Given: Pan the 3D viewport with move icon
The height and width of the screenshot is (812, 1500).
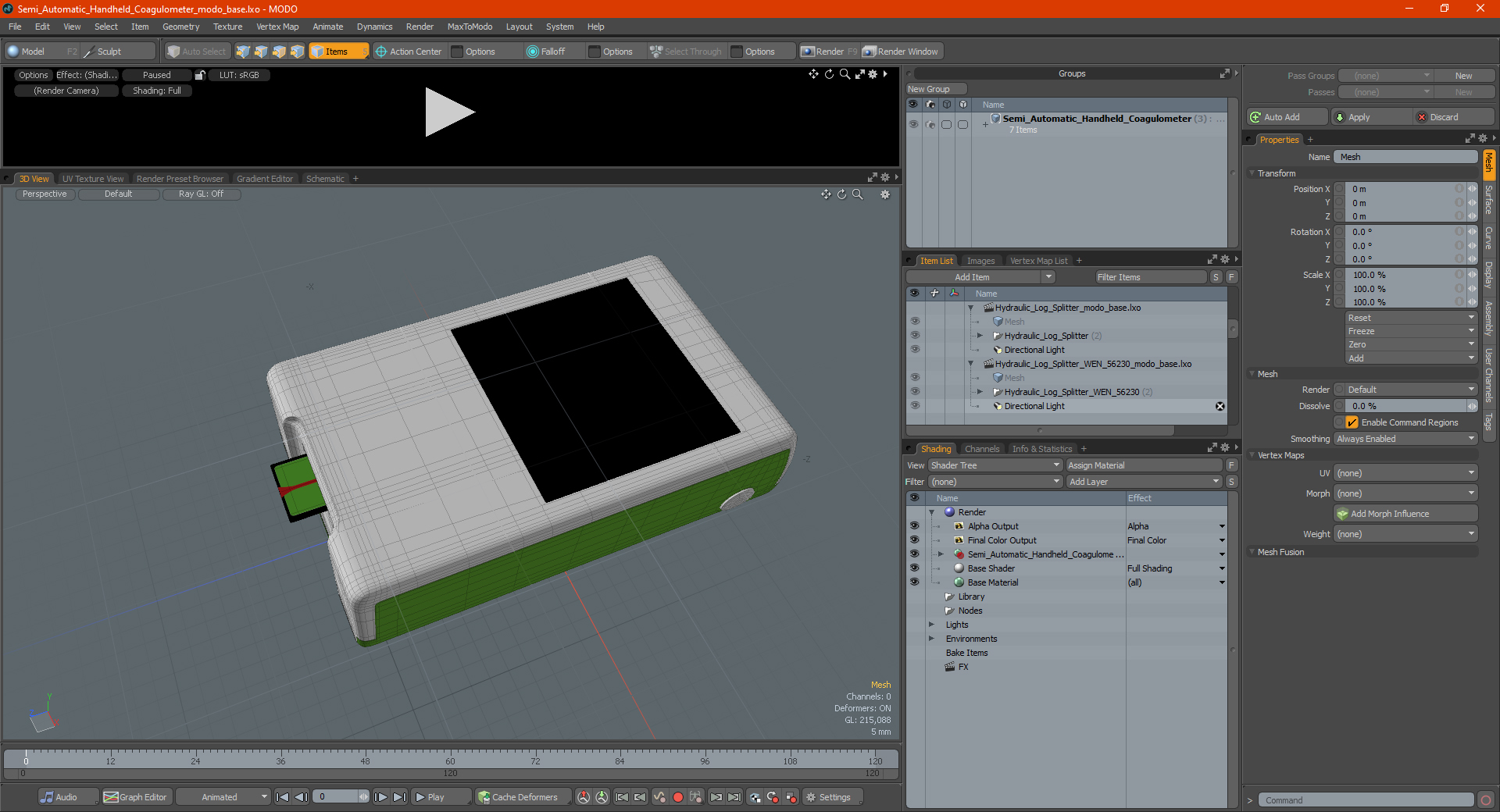Looking at the screenshot, I should 826,194.
